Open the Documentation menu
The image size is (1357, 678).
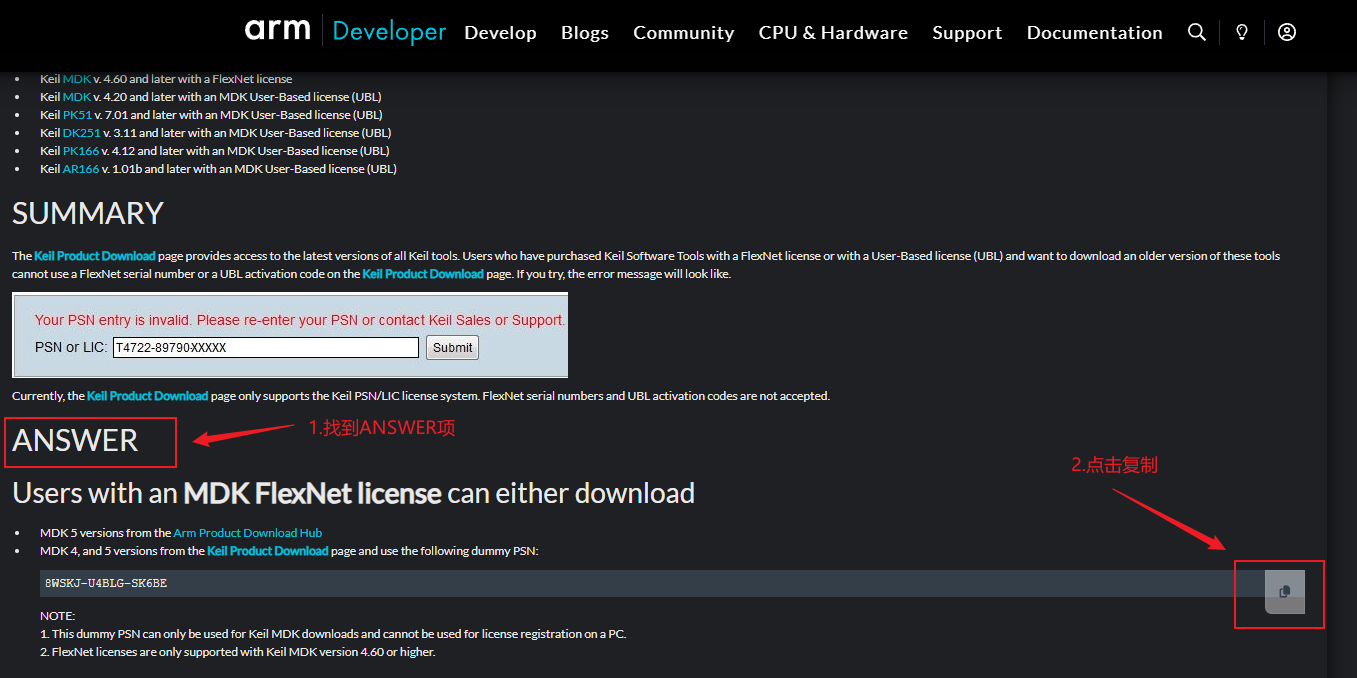1095,33
